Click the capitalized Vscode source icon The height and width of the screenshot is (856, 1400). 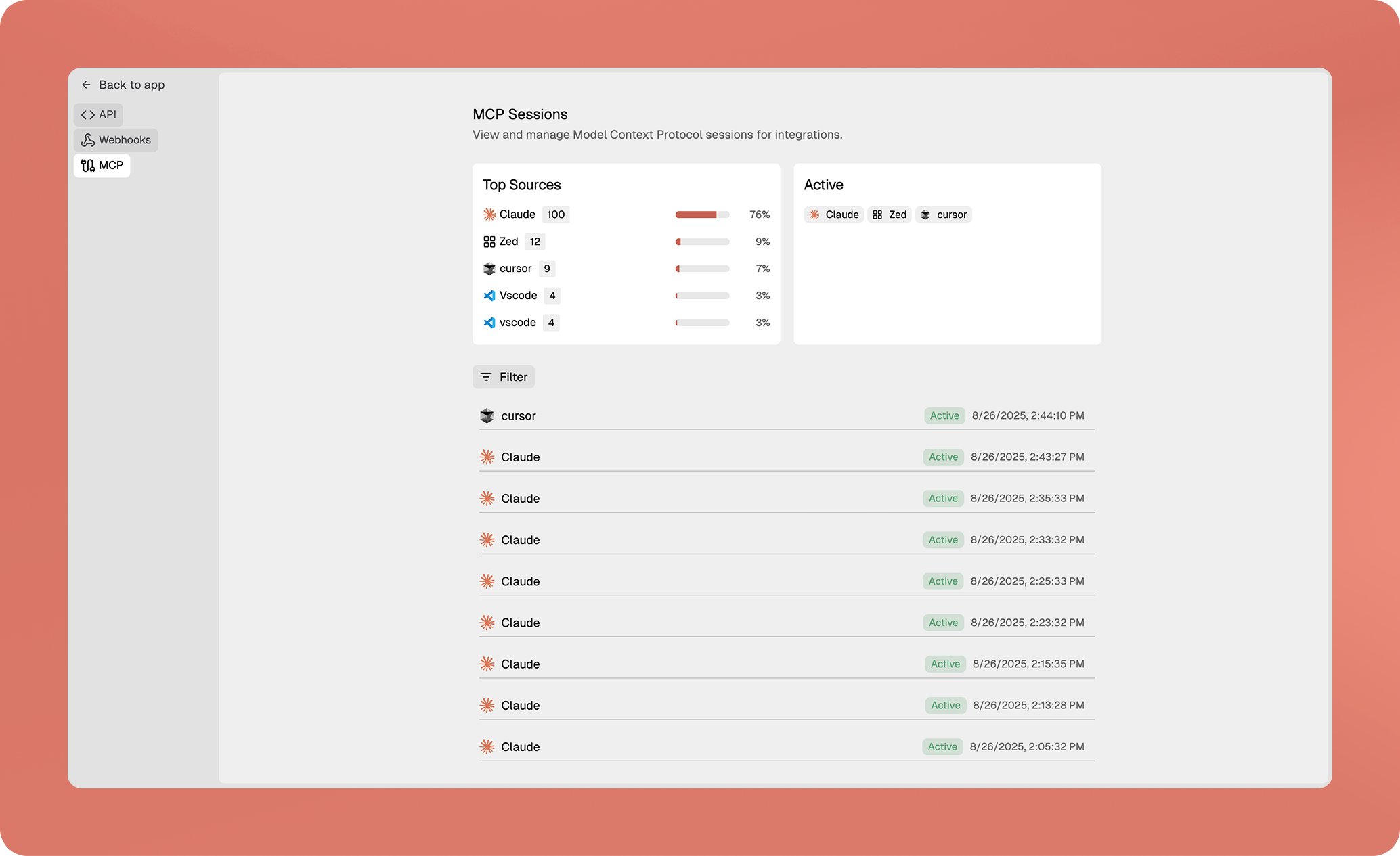(489, 296)
